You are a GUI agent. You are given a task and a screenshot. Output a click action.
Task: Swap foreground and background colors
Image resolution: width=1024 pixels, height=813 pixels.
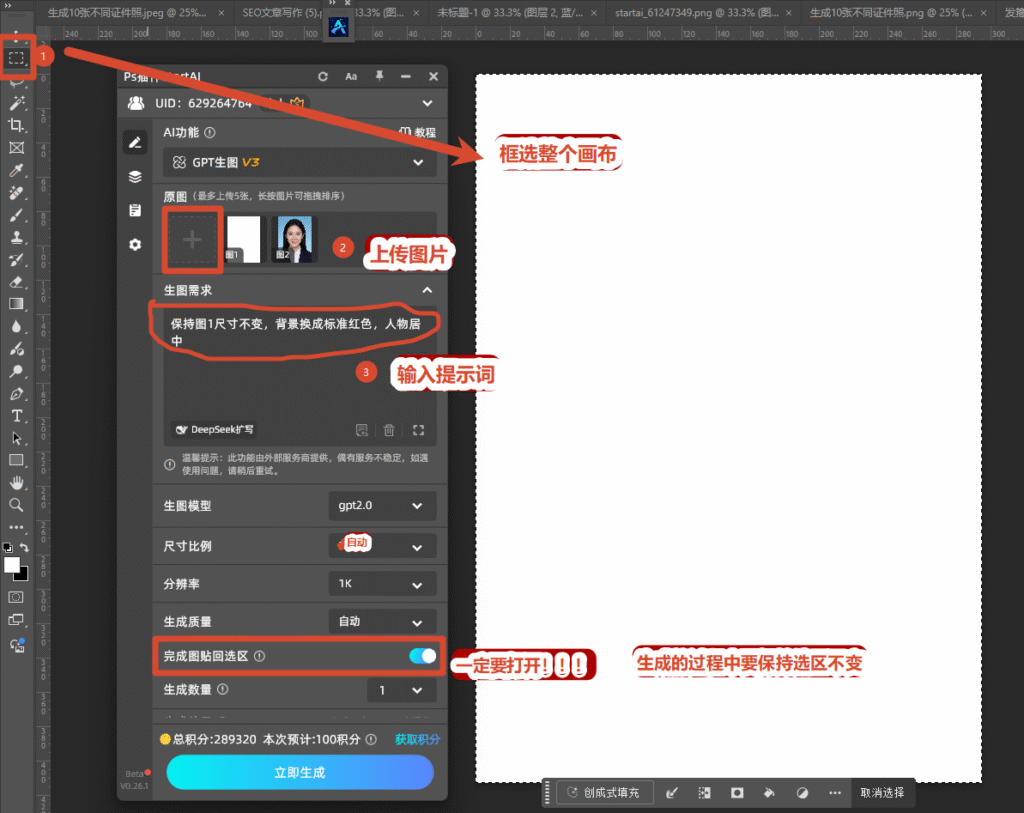pos(24,547)
